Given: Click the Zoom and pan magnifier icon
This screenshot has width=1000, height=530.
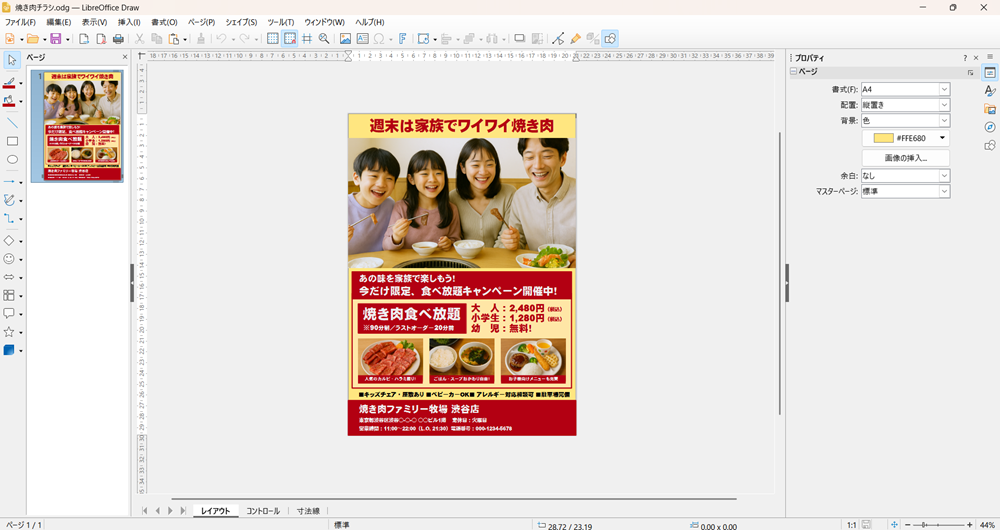Looking at the screenshot, I should click(x=324, y=39).
